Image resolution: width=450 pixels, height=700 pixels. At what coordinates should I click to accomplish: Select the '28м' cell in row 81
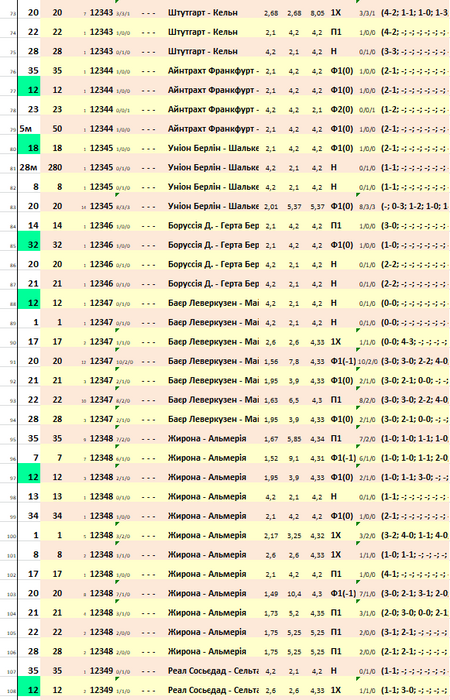(x=28, y=167)
